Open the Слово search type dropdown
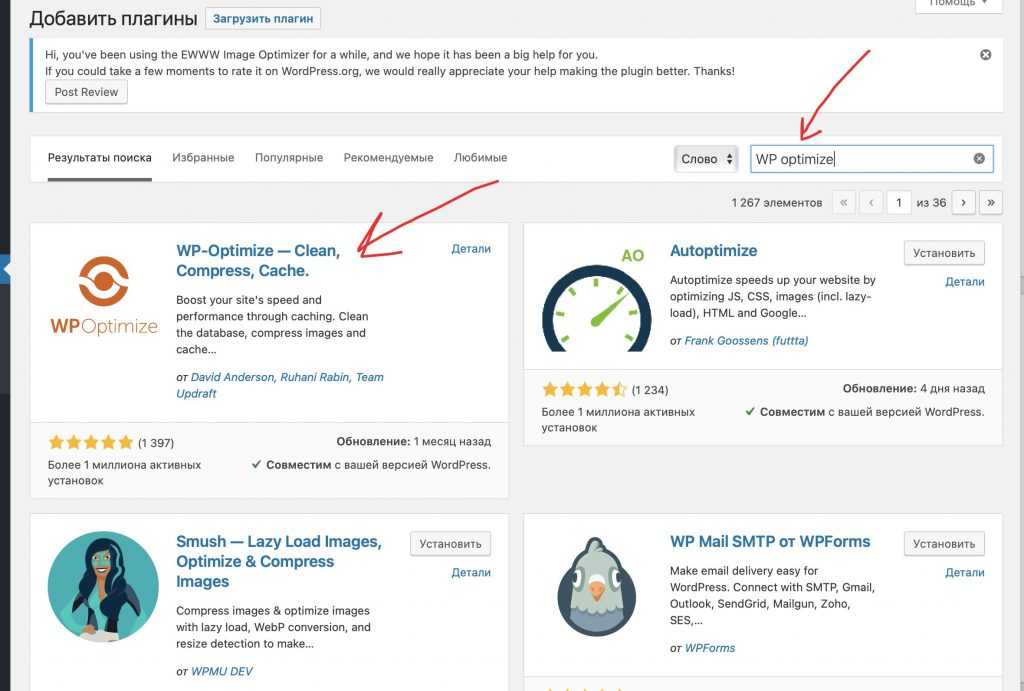 (708, 158)
